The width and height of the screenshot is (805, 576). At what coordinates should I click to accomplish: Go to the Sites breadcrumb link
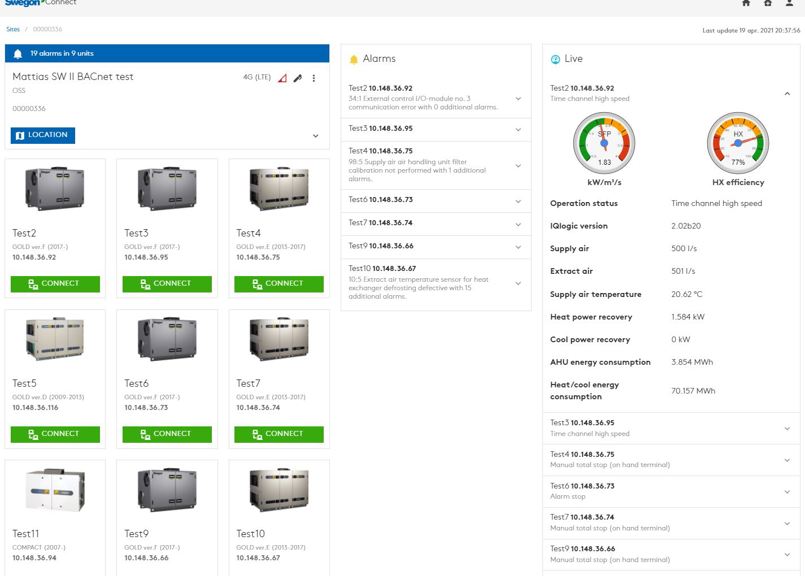tap(13, 29)
